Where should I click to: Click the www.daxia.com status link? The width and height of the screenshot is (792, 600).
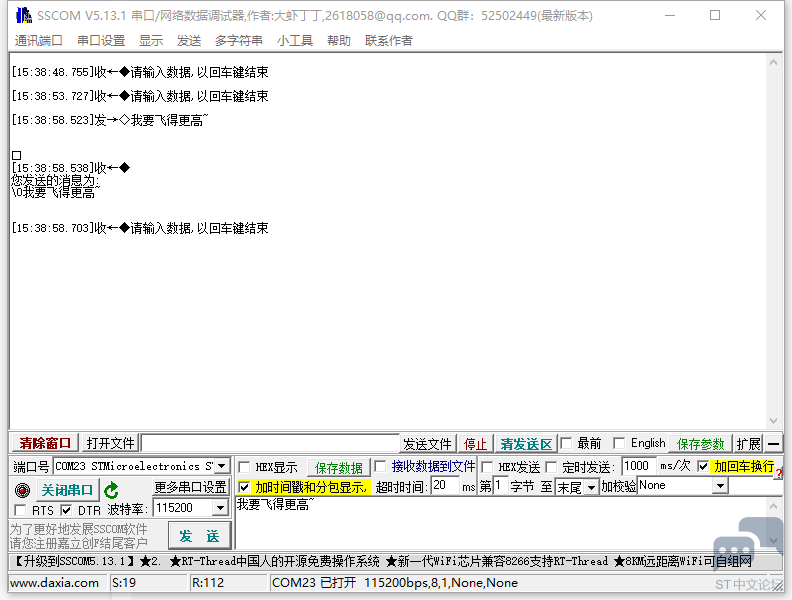[x=55, y=583]
